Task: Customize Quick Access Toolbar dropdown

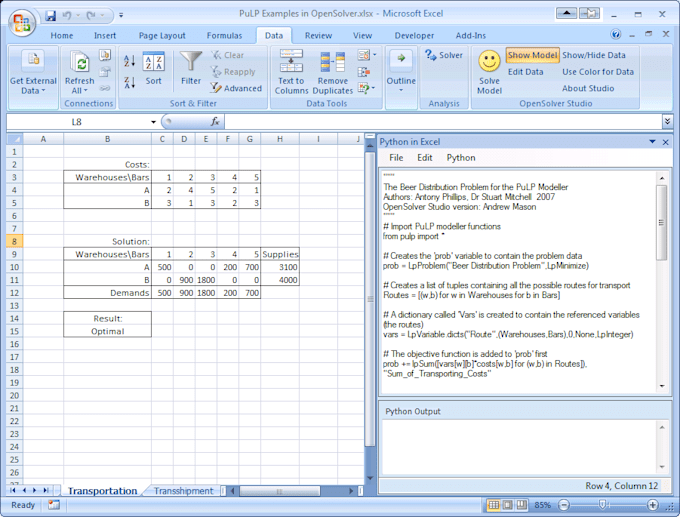Action: [121, 16]
